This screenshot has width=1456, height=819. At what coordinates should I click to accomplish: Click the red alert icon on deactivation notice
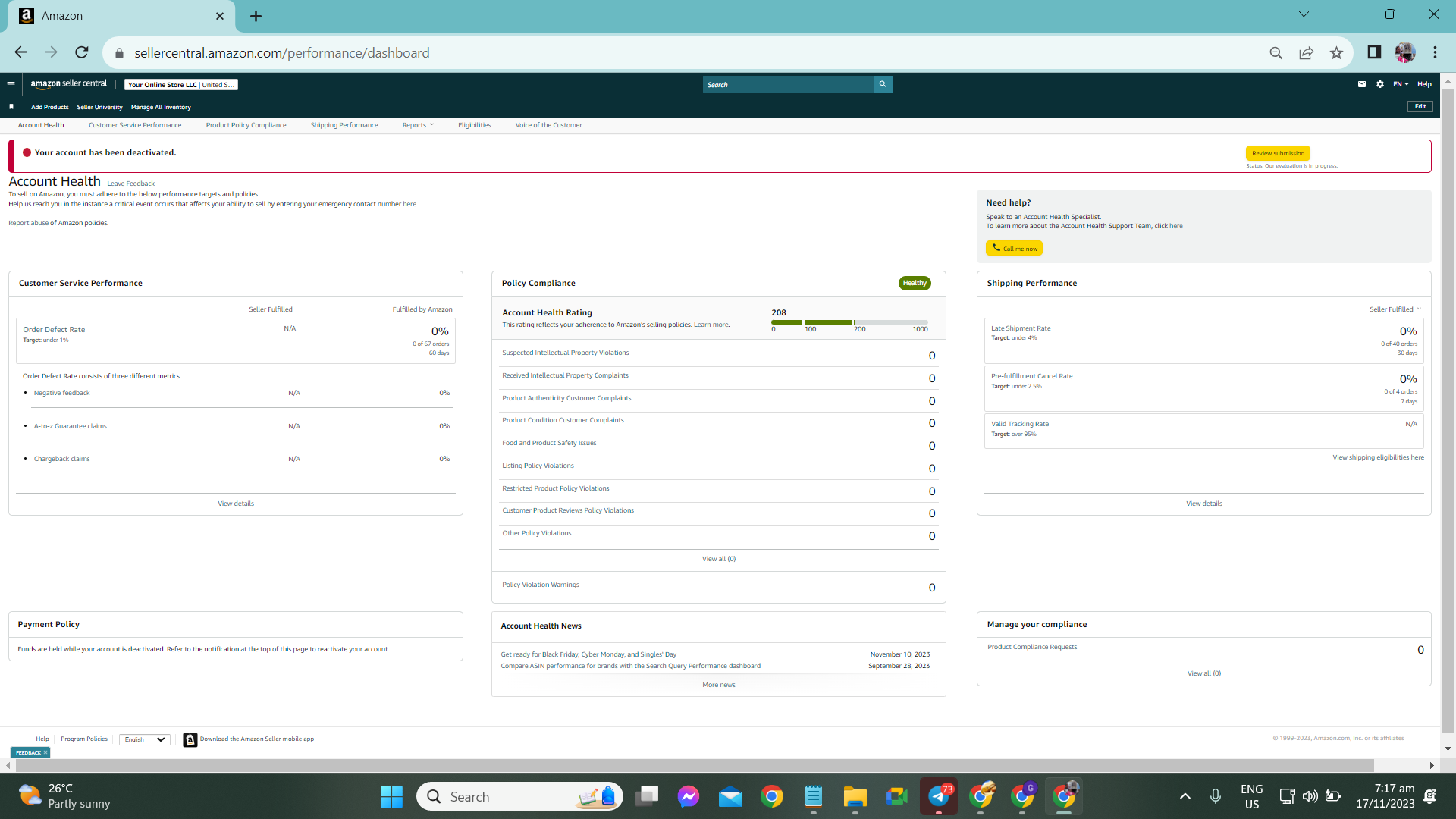click(x=27, y=152)
